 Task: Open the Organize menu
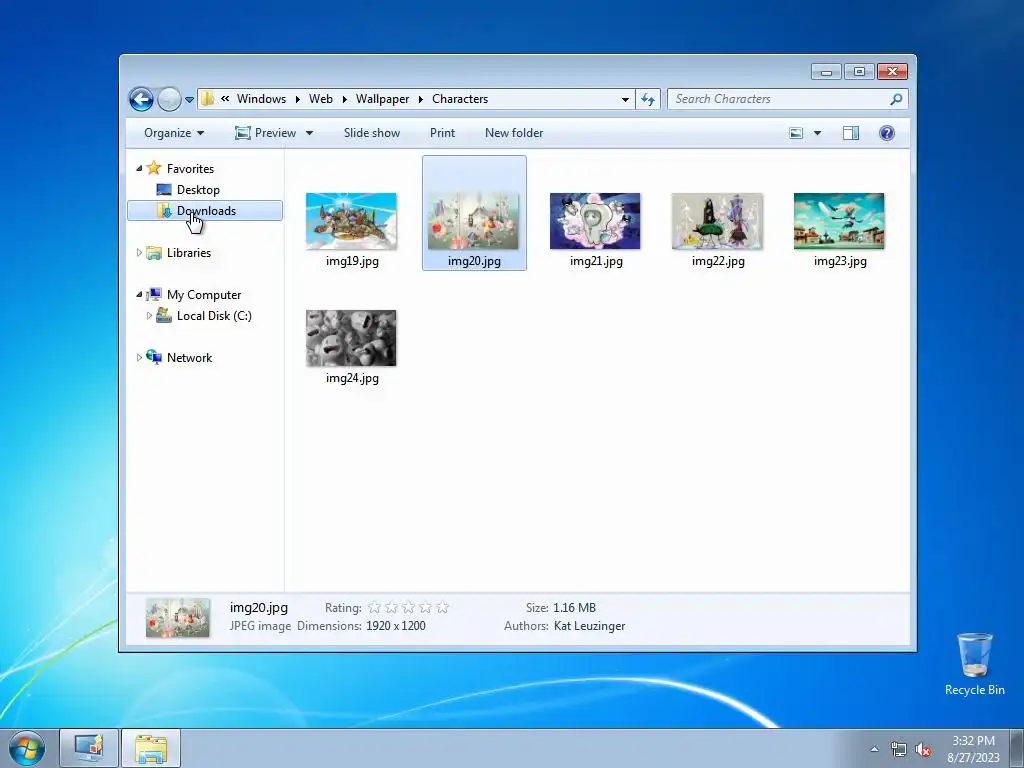pos(174,133)
